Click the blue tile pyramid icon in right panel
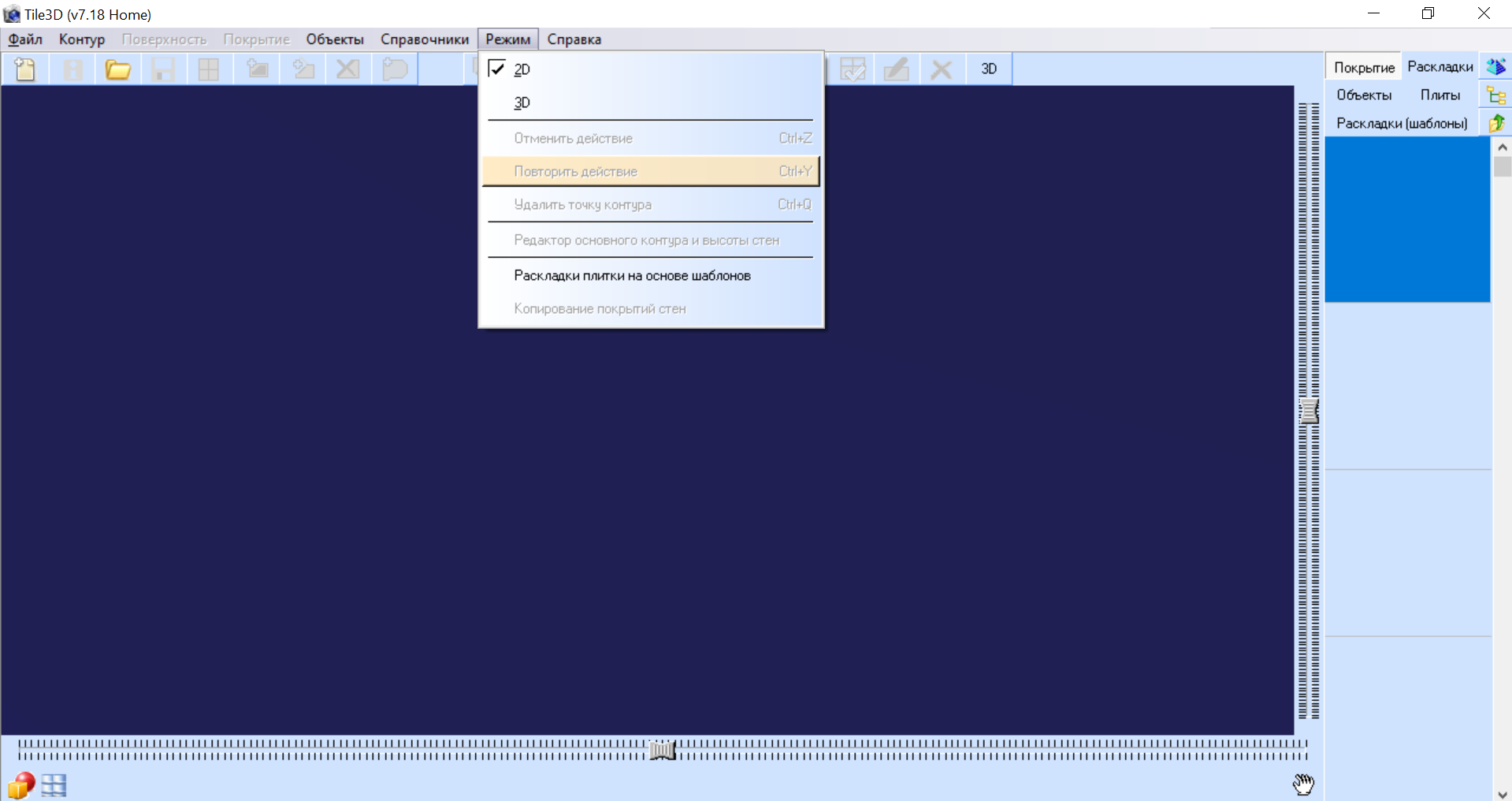This screenshot has height=801, width=1512. tap(1496, 67)
